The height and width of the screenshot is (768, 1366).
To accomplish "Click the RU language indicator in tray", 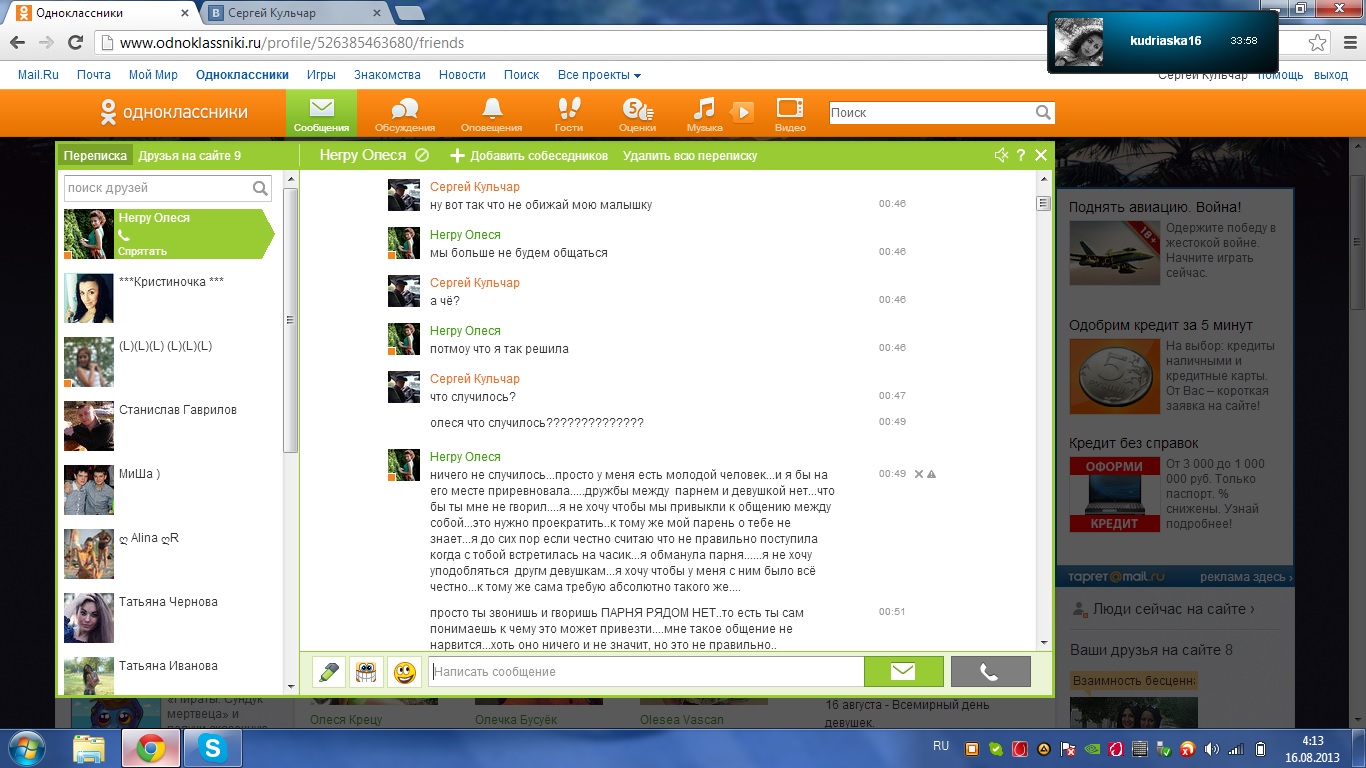I will 941,746.
